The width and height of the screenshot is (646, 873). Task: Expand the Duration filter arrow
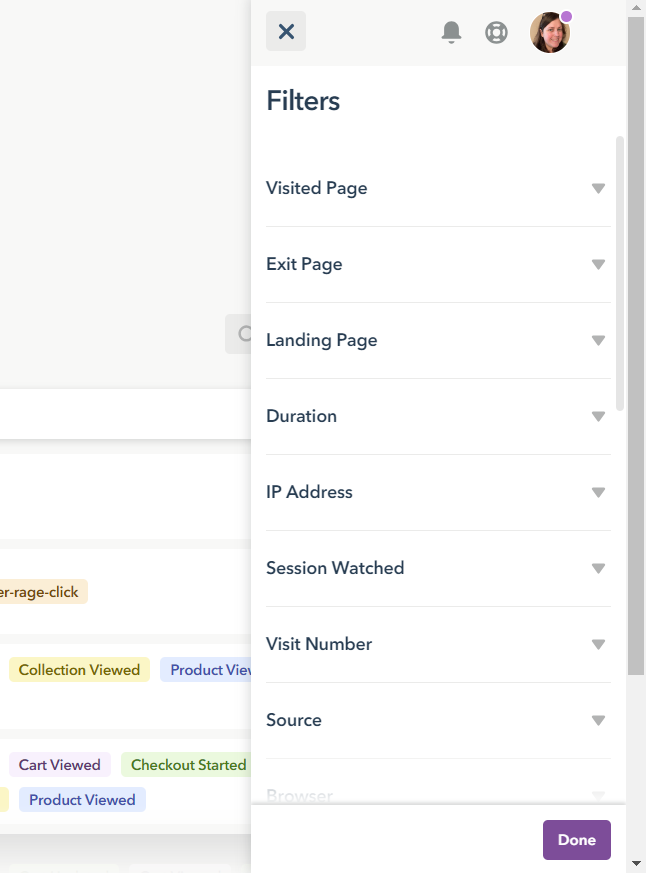598,416
